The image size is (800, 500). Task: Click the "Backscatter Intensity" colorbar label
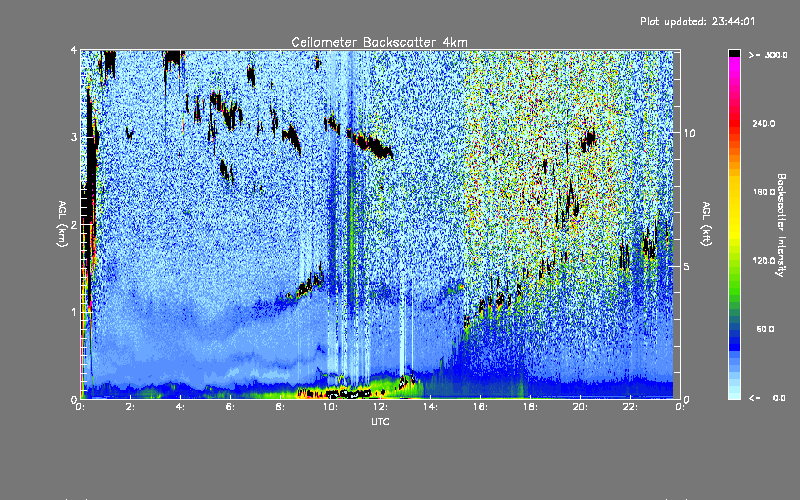point(781,225)
